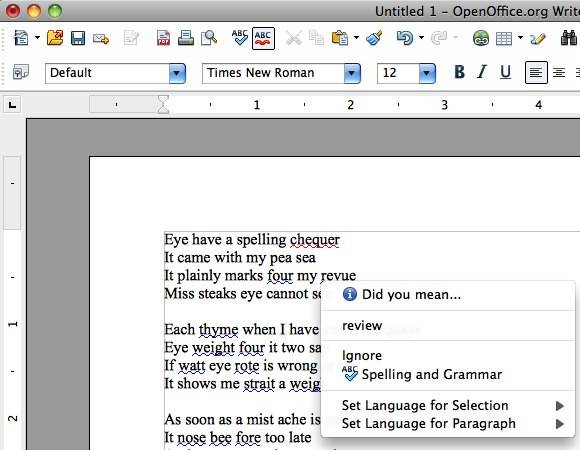Toggle AutoSpellcheck icon
Screen dimensions: 580x450
click(x=263, y=38)
